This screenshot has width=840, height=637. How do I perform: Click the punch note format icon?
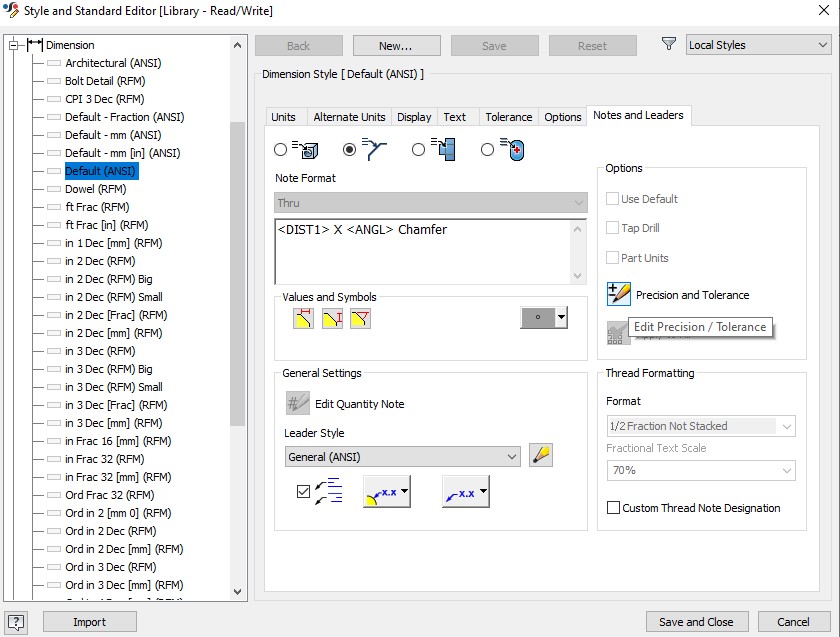click(x=513, y=149)
